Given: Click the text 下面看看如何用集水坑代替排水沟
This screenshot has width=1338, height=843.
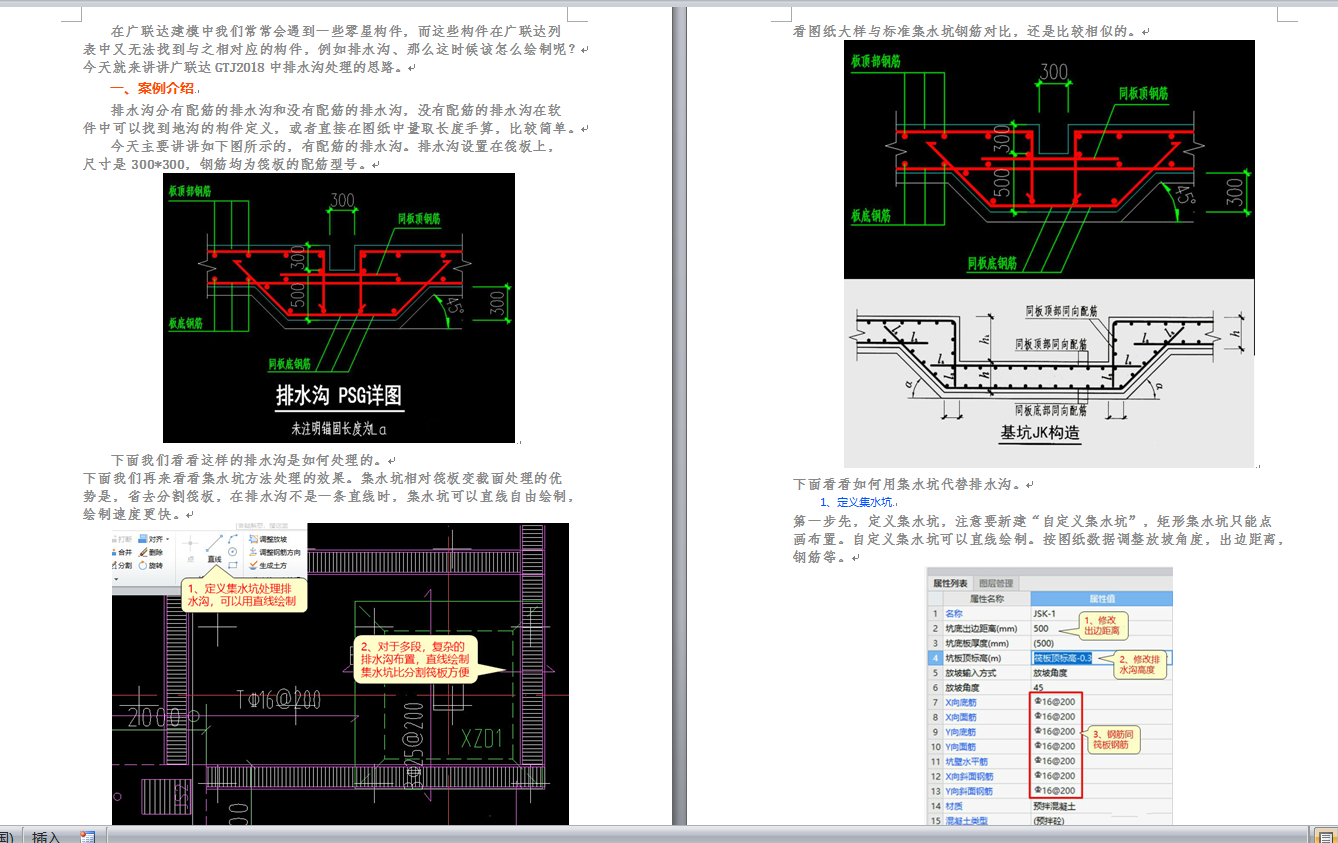Looking at the screenshot, I should point(907,485).
